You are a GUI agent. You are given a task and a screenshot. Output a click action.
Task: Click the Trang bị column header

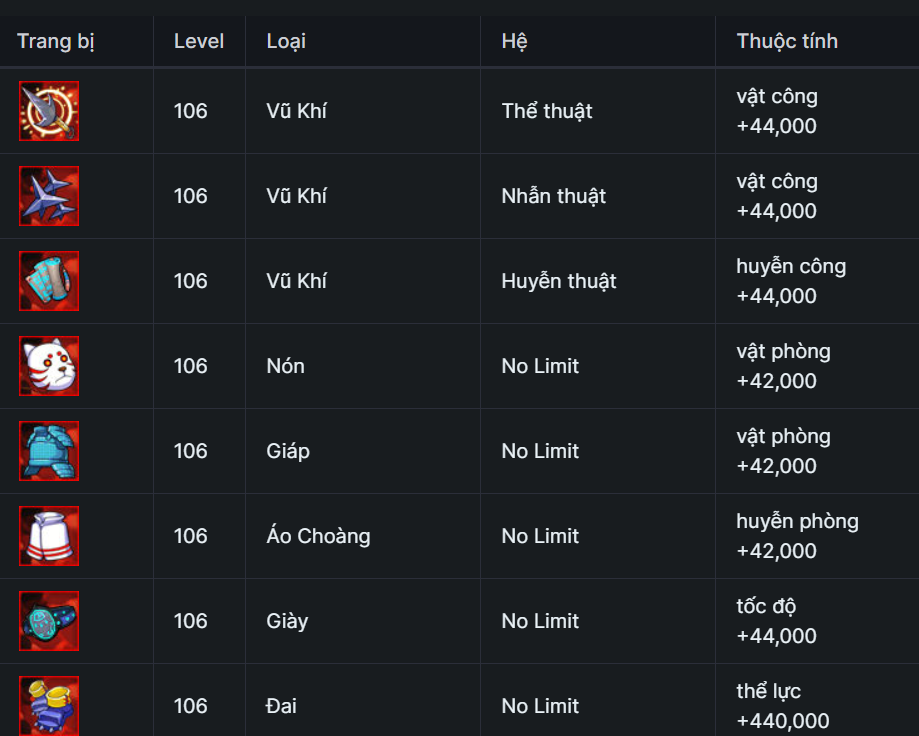click(x=55, y=41)
